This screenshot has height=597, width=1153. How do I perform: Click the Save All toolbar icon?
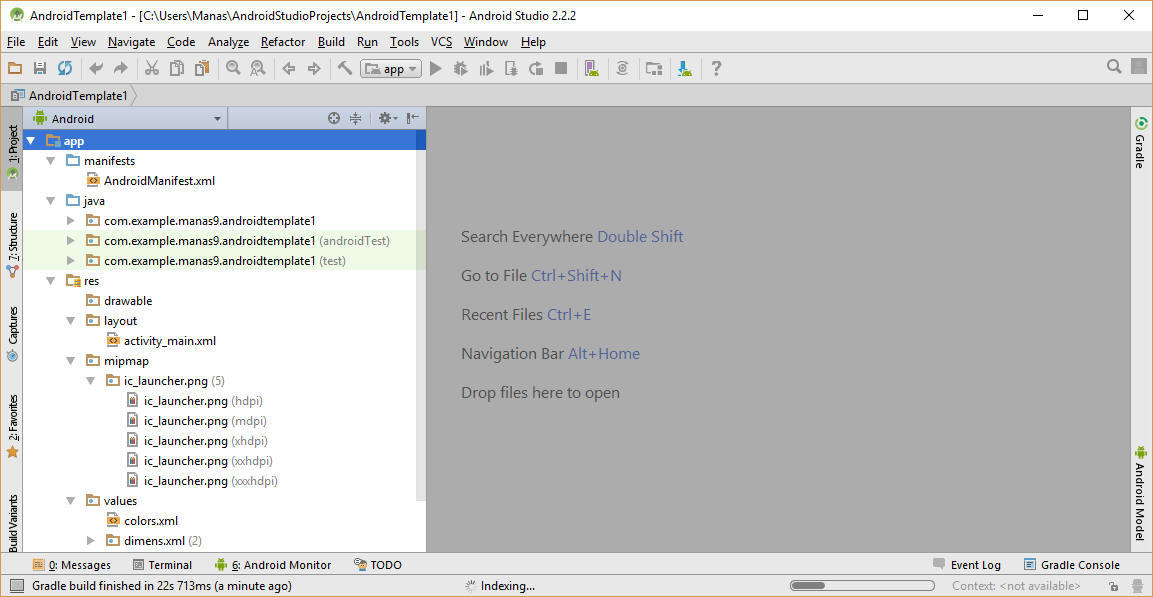pos(40,68)
